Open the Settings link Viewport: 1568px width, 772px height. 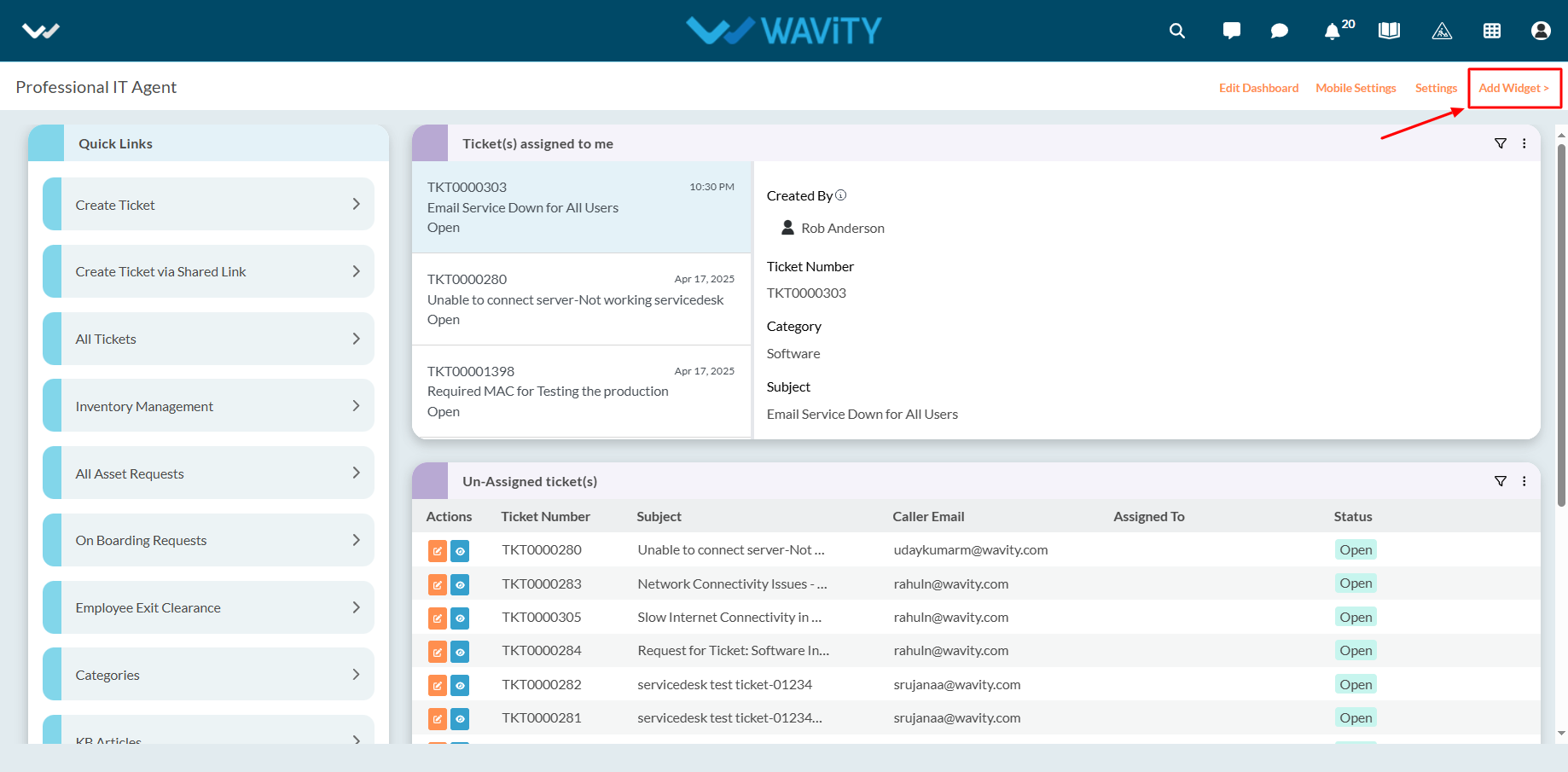[1436, 88]
